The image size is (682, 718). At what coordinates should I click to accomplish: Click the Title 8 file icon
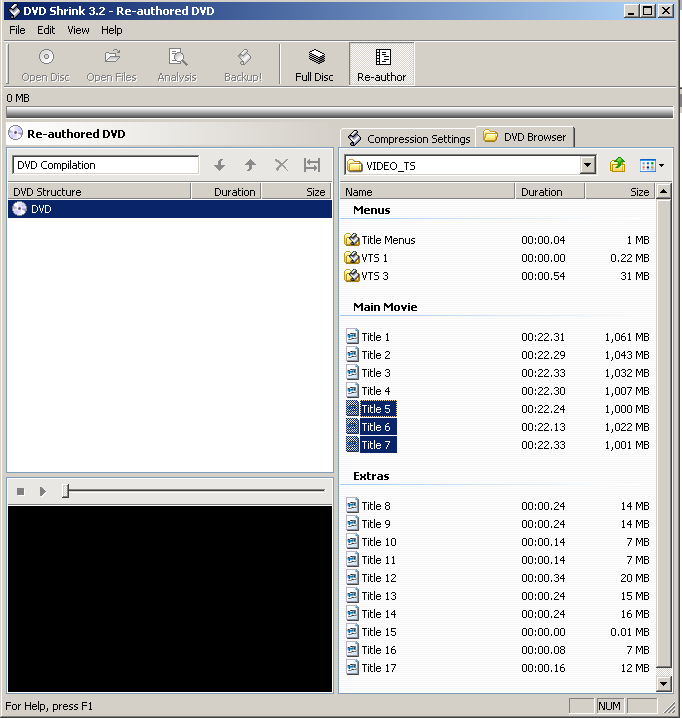tap(352, 506)
